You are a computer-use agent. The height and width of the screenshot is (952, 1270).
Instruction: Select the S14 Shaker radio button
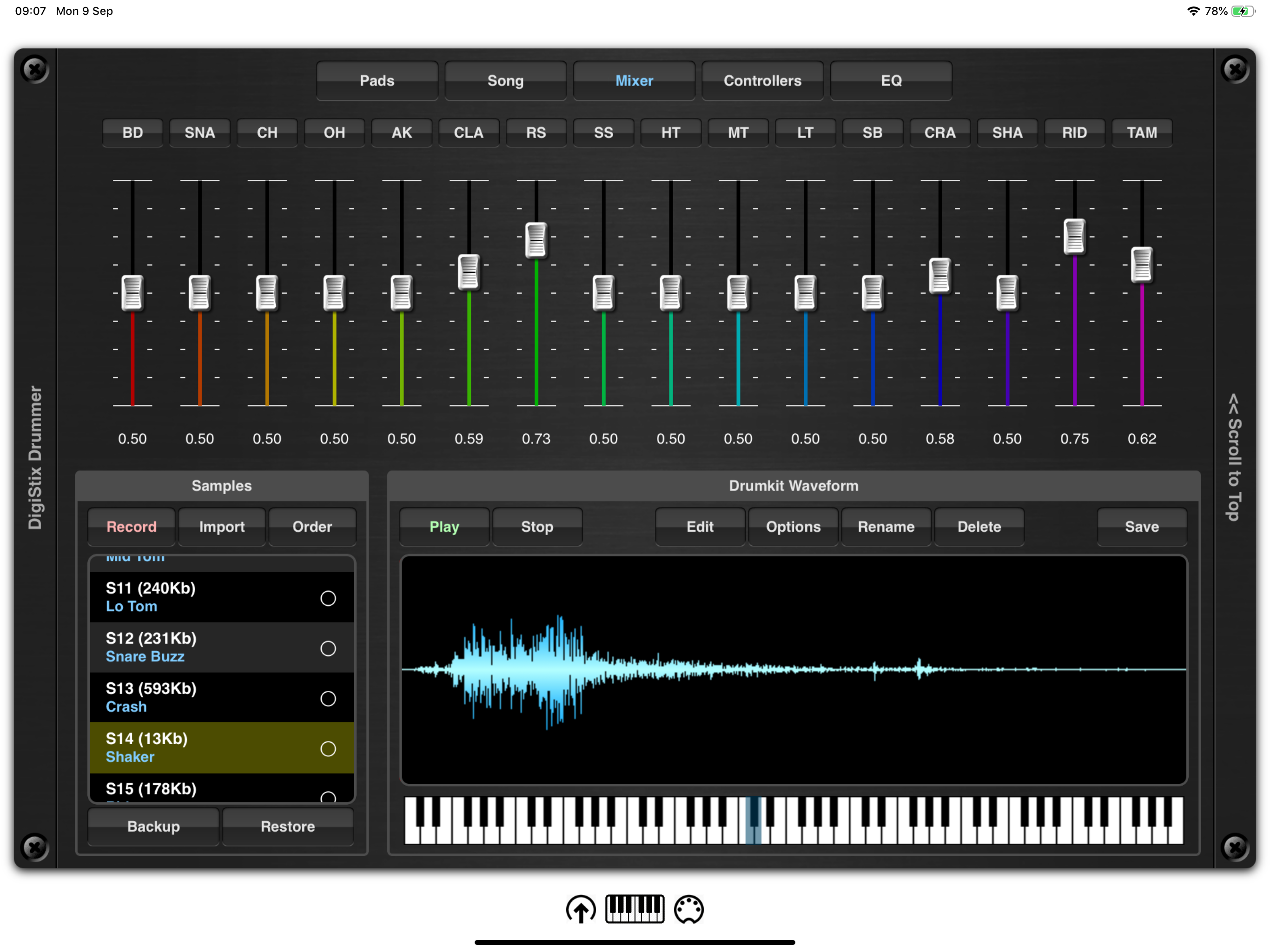coord(328,749)
